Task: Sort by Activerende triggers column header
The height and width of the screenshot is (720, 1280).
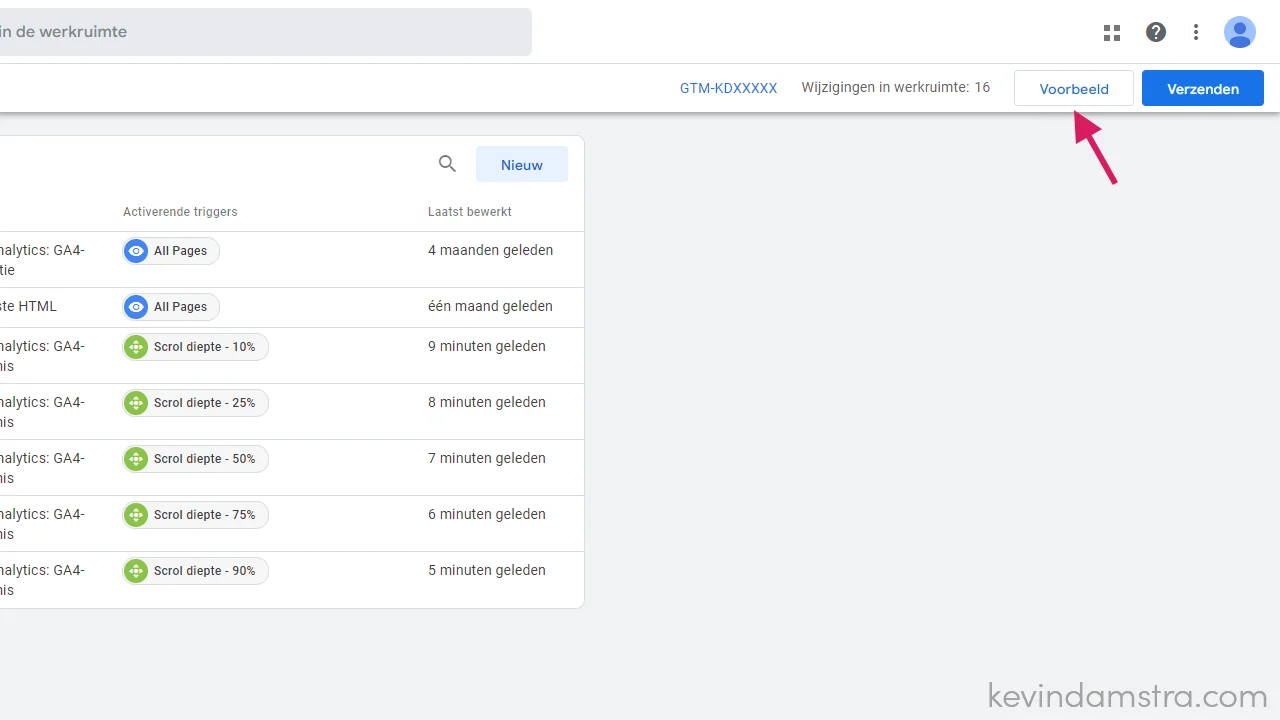Action: pyautogui.click(x=180, y=212)
